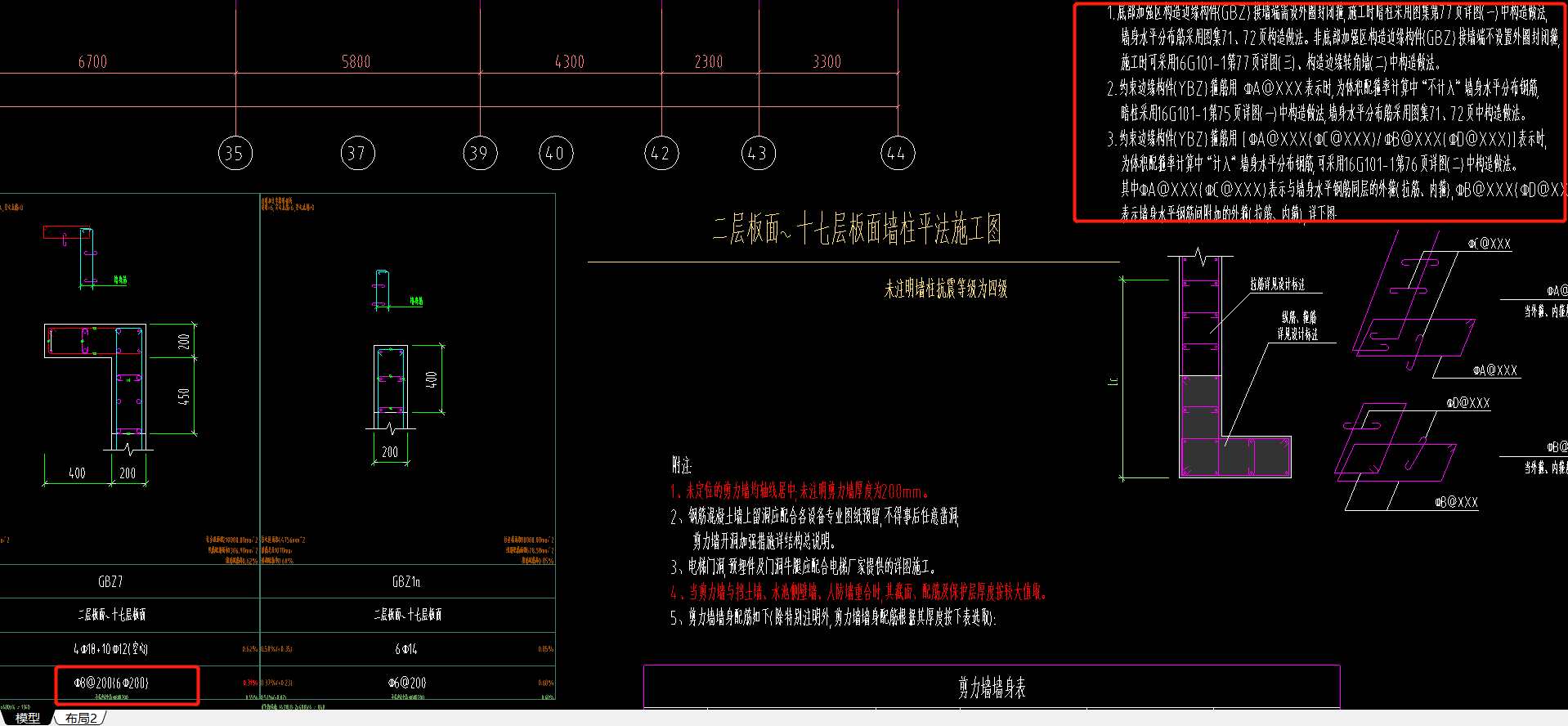Select the 5800 grid dimension text

click(356, 62)
